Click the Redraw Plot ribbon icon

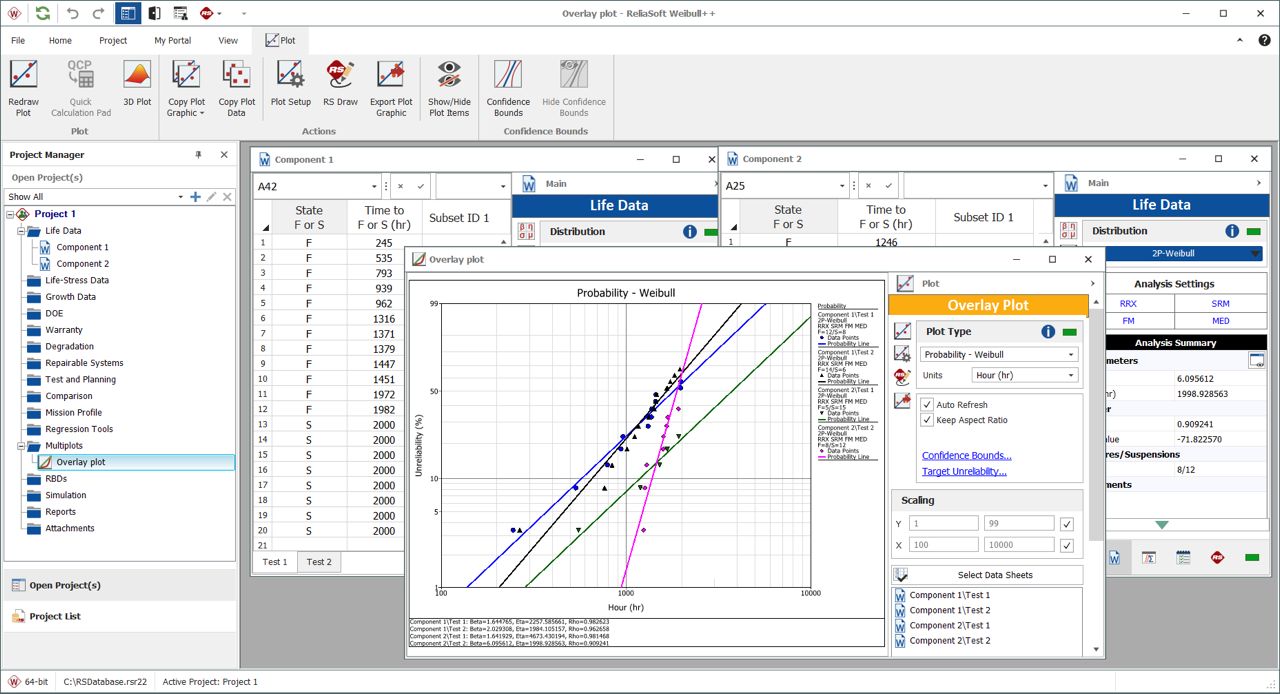click(x=23, y=88)
